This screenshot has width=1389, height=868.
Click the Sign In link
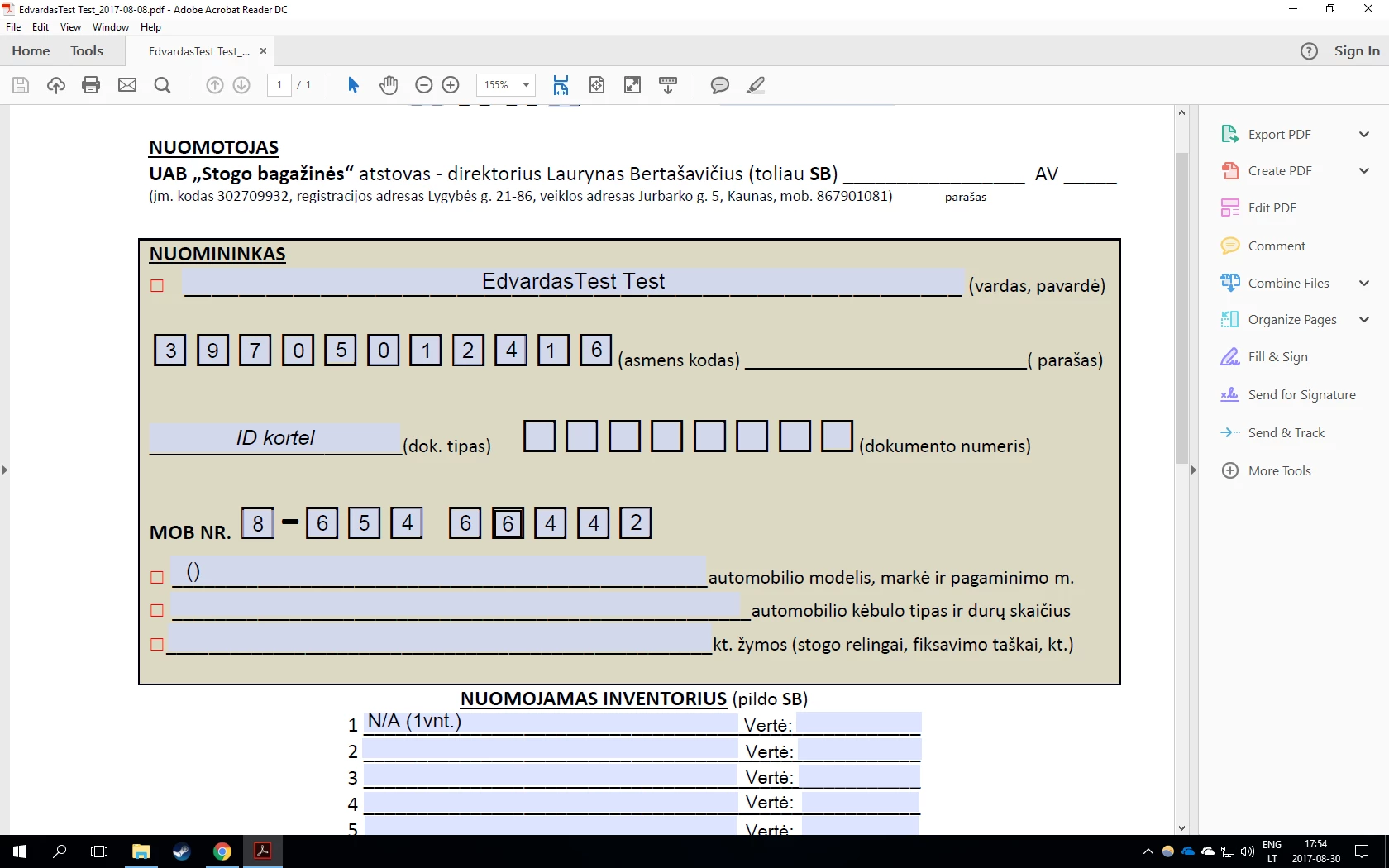click(1357, 51)
